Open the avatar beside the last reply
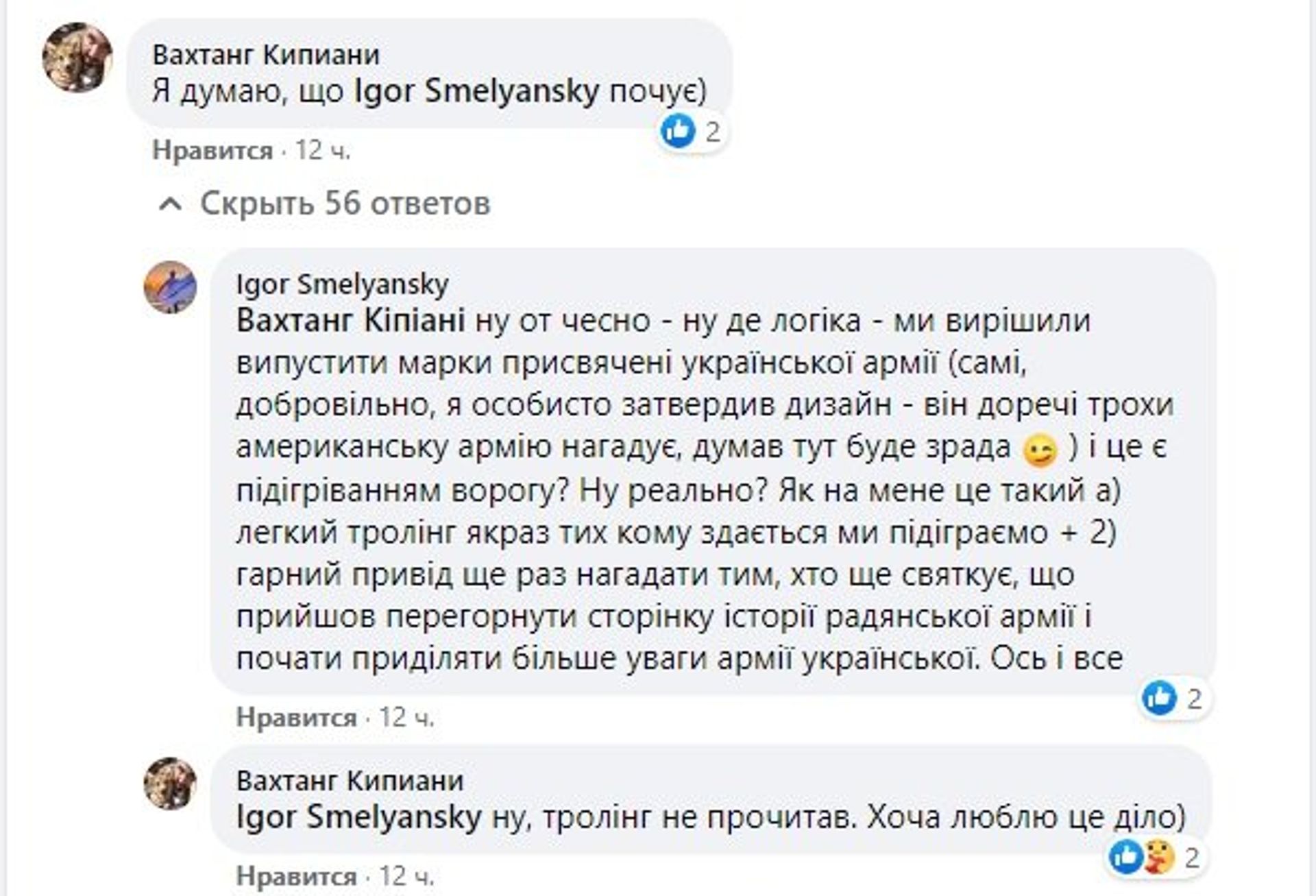Viewport: 1316px width, 896px height. (x=170, y=784)
